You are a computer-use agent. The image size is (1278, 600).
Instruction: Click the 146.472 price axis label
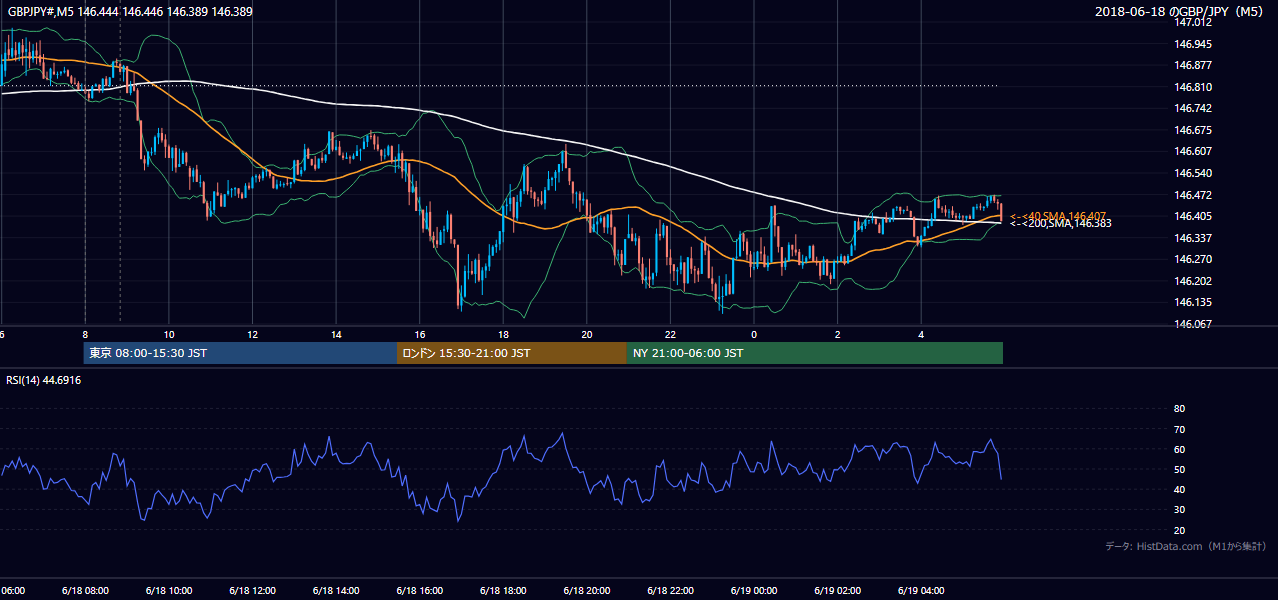coord(1192,195)
